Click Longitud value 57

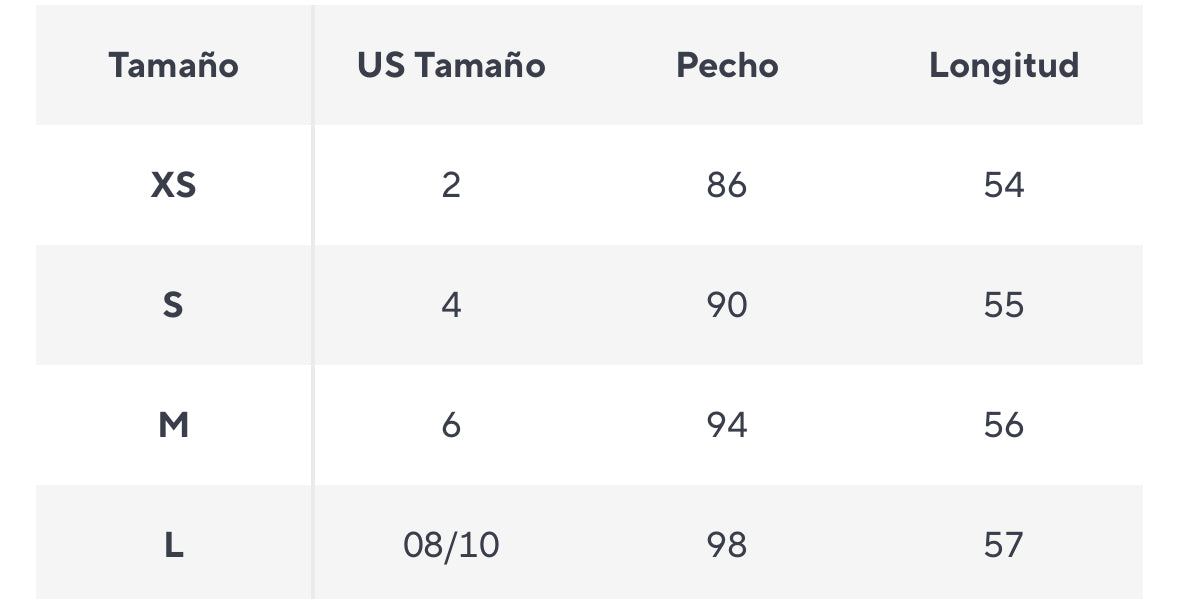[x=1004, y=545]
